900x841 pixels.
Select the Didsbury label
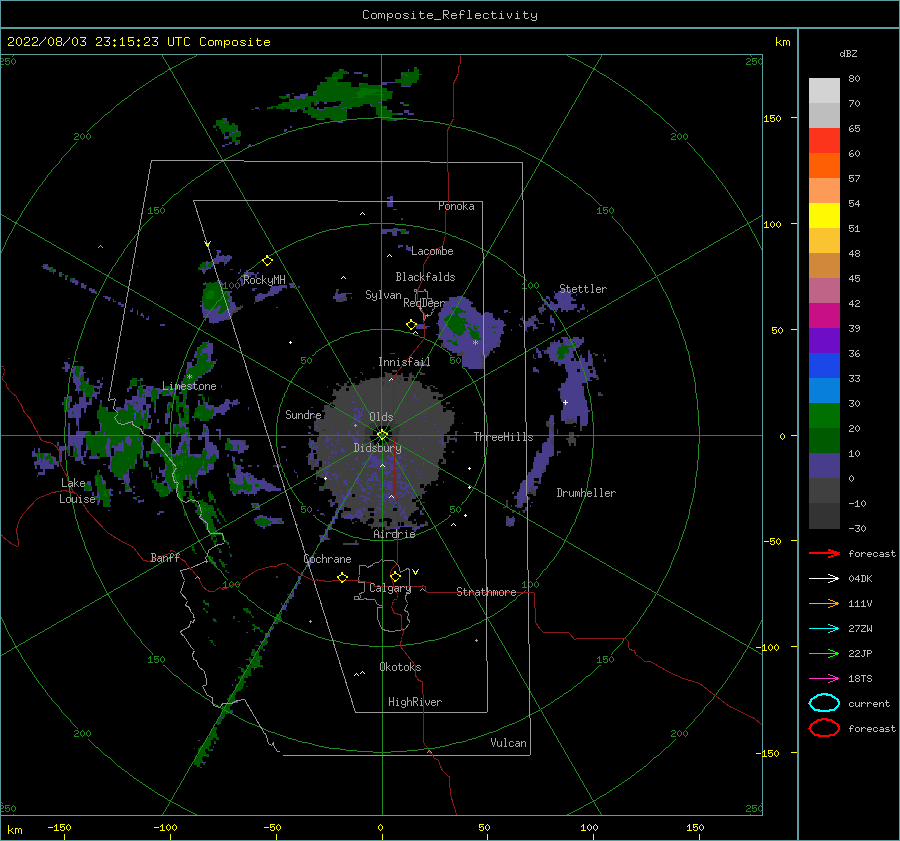pyautogui.click(x=377, y=448)
